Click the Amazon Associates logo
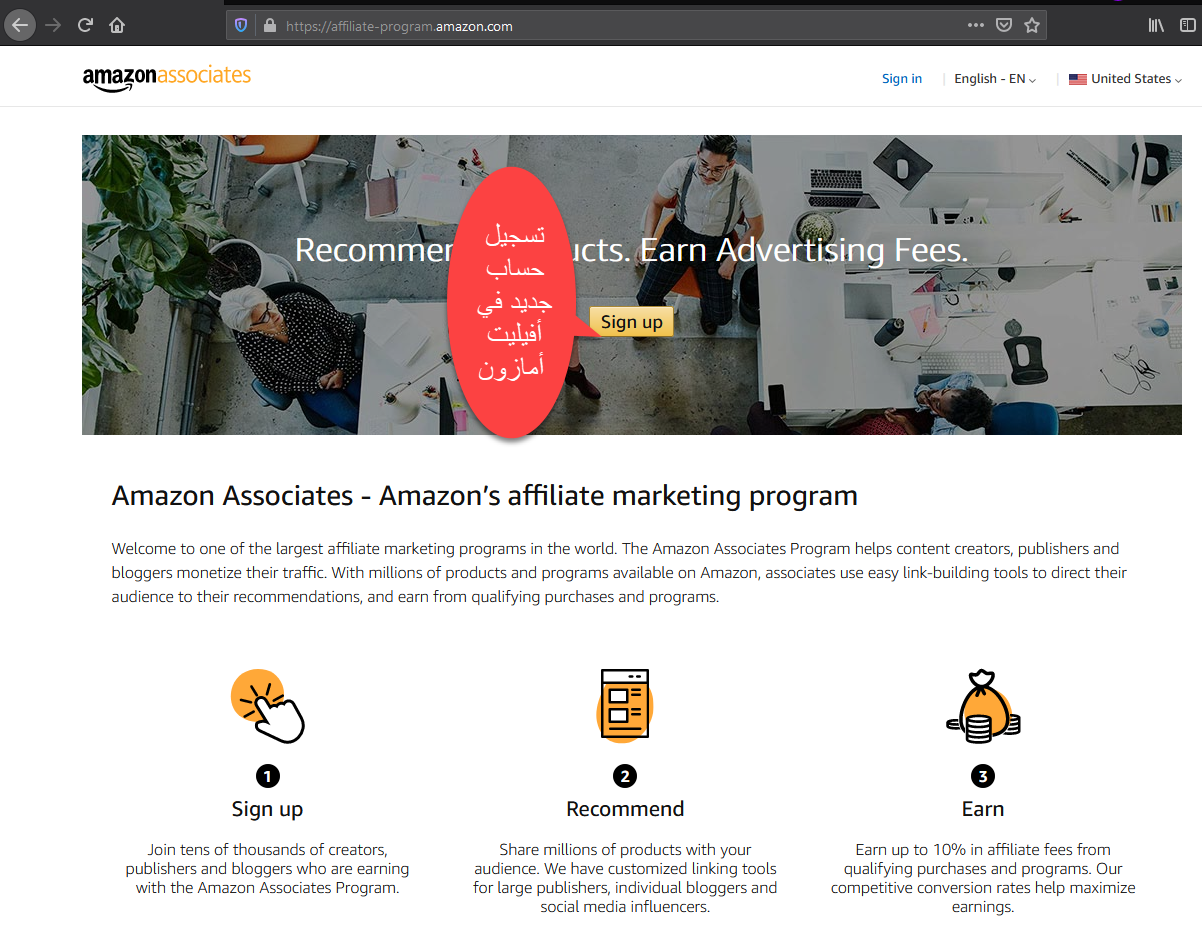1202x935 pixels. click(x=167, y=77)
